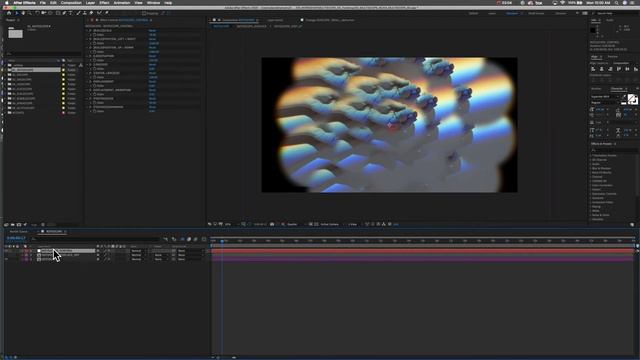Click the graph editor icon above timeline
640x360 pixels.
(x=204, y=239)
